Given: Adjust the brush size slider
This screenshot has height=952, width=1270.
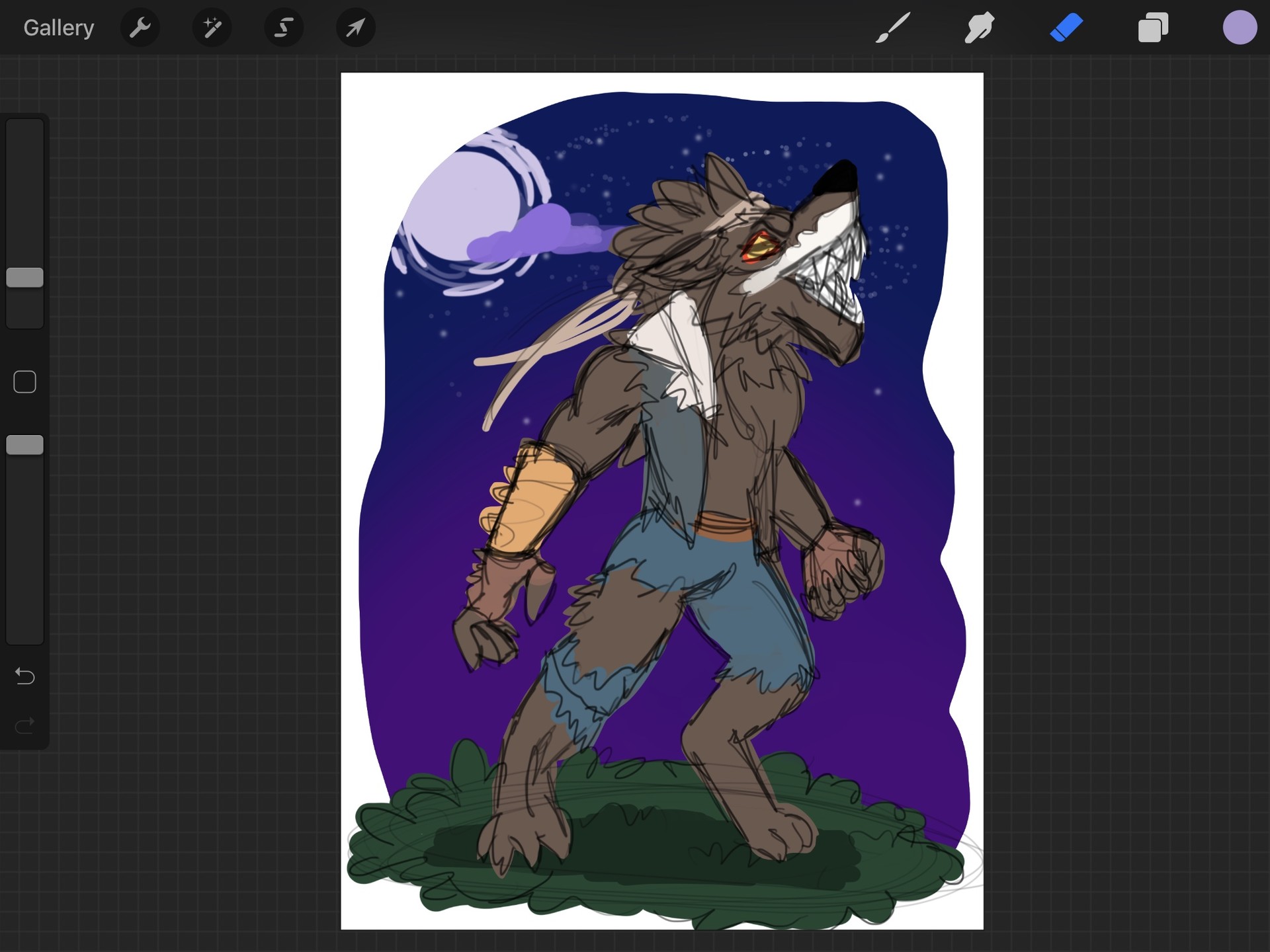Looking at the screenshot, I should pos(24,278).
